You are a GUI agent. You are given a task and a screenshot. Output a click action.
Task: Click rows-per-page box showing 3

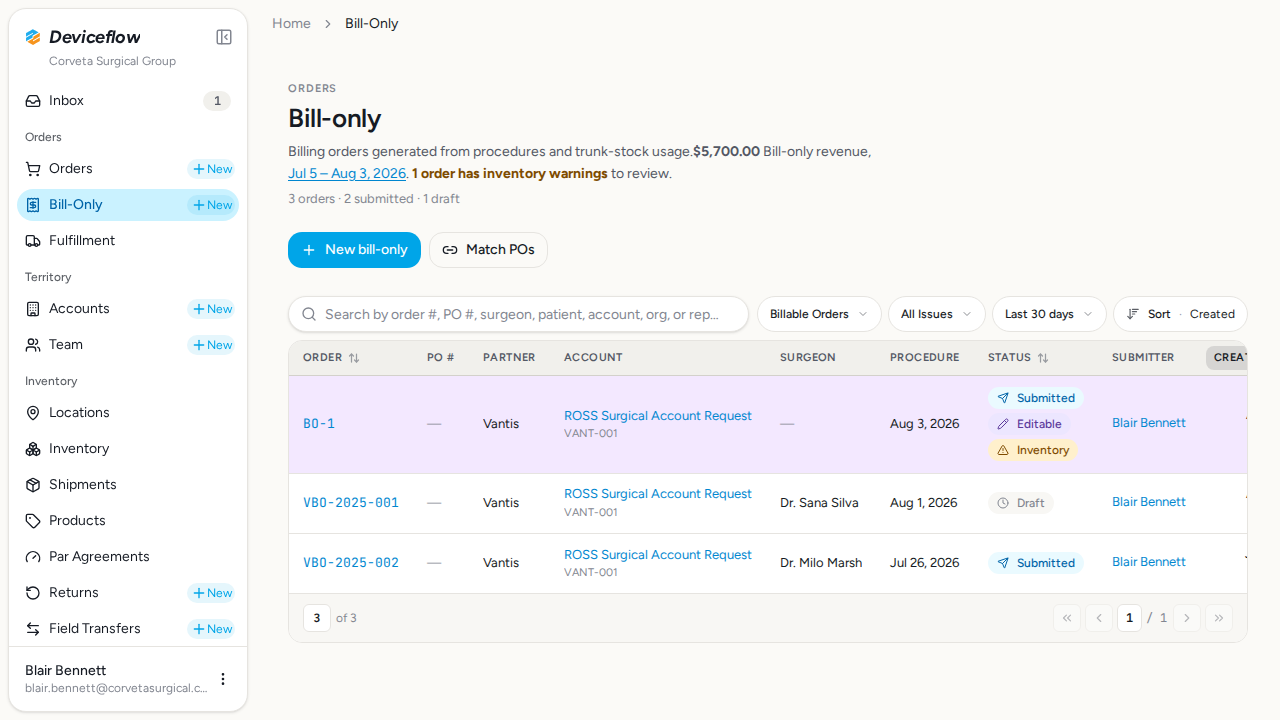[x=317, y=618]
